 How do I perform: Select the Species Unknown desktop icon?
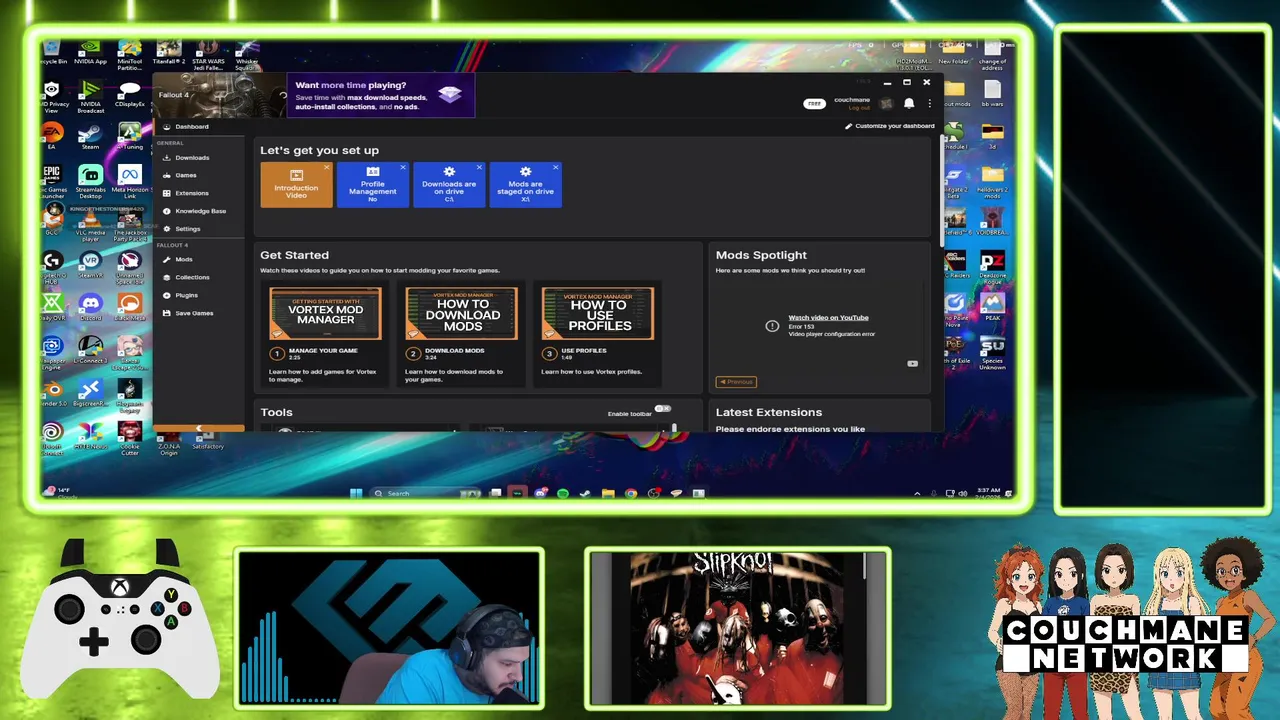tap(992, 353)
